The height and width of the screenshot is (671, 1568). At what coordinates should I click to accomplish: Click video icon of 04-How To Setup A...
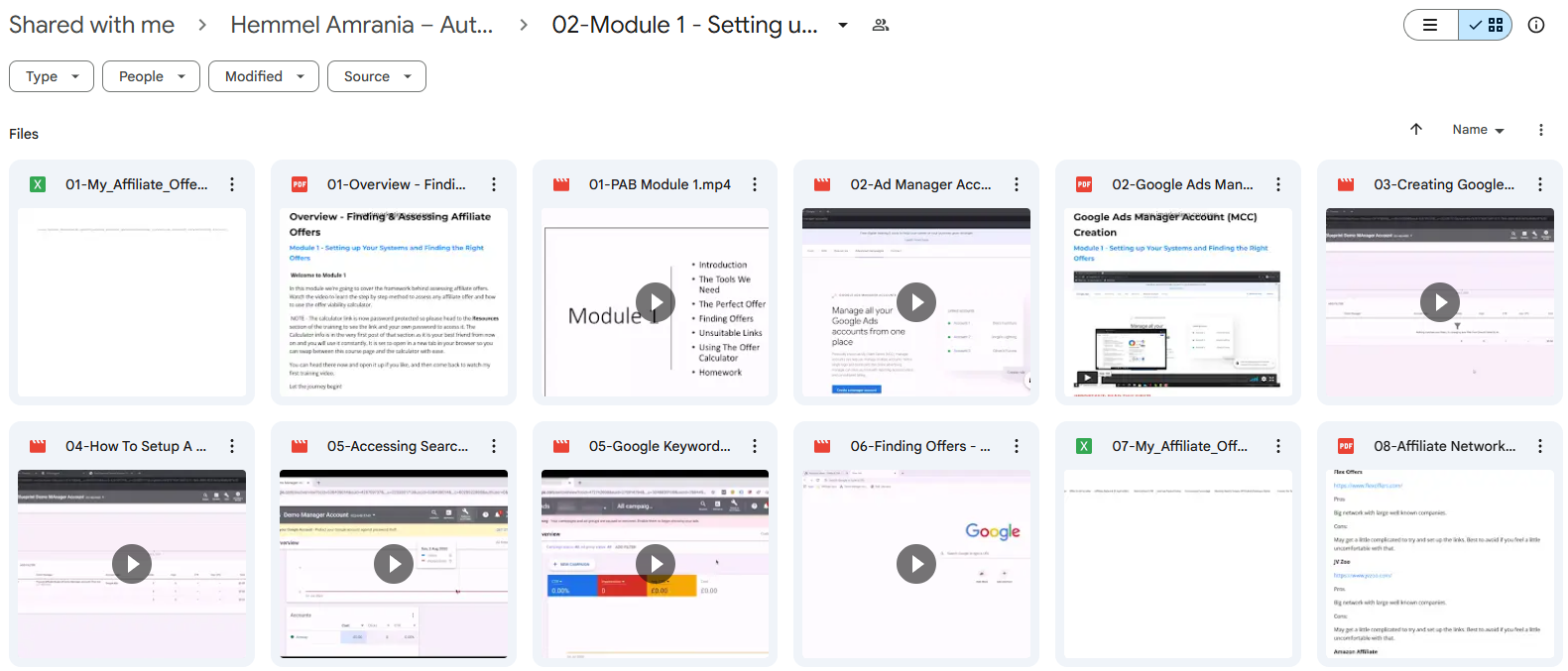[38, 446]
